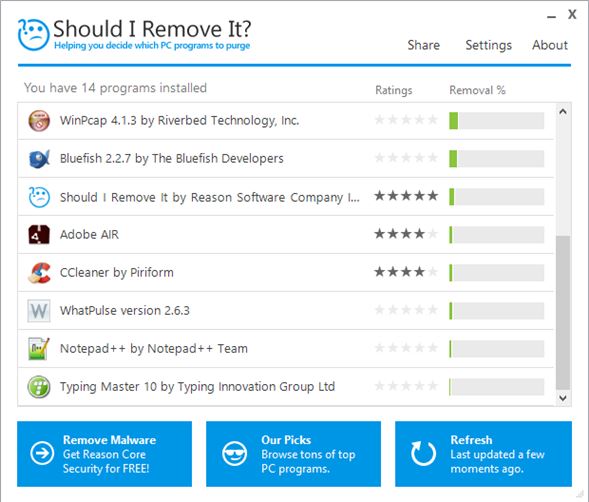This screenshot has width=589, height=502.
Task: Minimize the Should I Remove It window
Action: 551,17
